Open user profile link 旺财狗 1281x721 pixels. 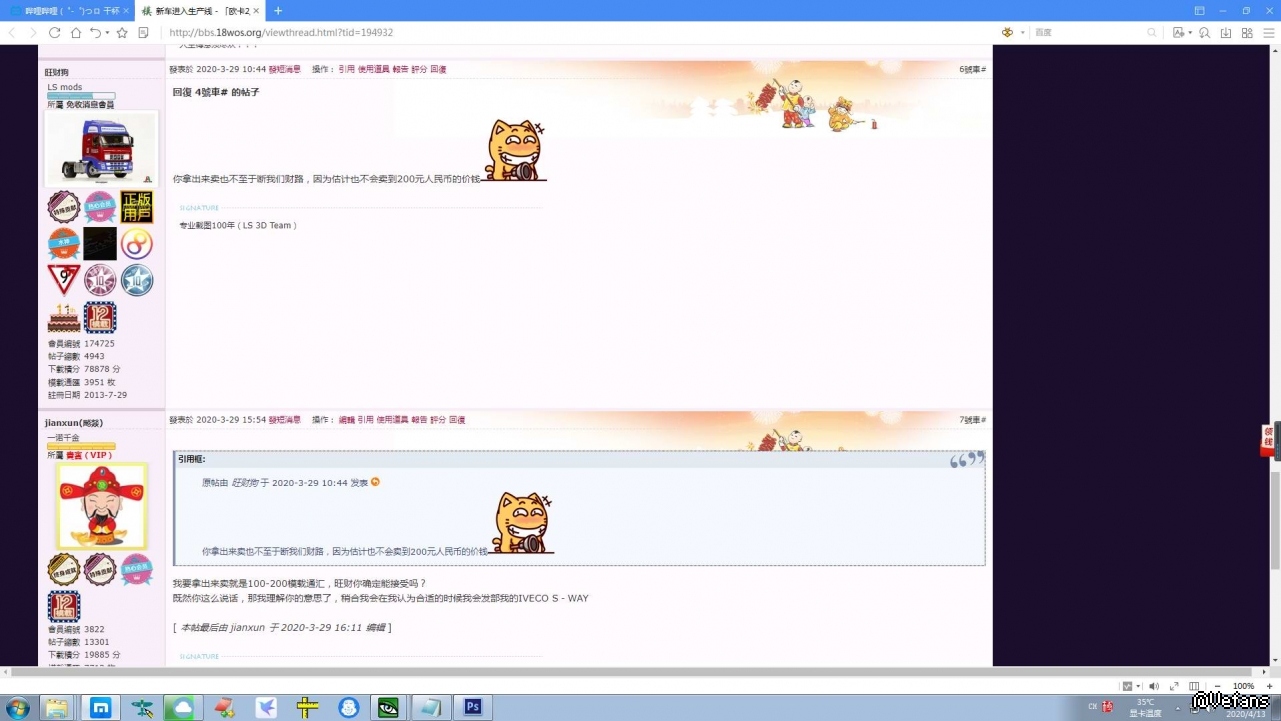57,72
